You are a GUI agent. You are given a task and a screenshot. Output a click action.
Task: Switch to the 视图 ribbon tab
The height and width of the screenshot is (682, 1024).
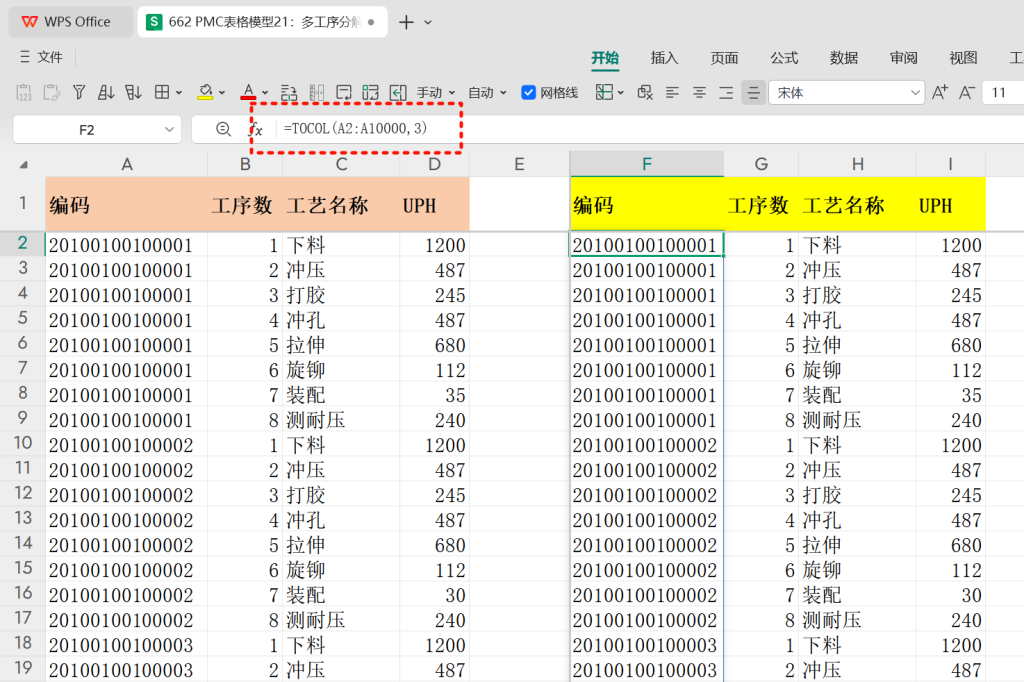tap(963, 57)
